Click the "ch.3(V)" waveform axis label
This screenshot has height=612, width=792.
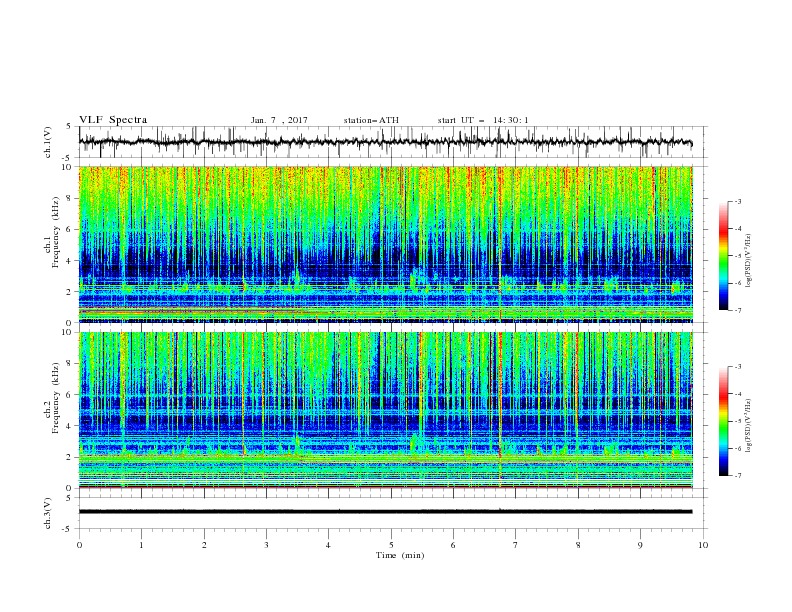[48, 513]
